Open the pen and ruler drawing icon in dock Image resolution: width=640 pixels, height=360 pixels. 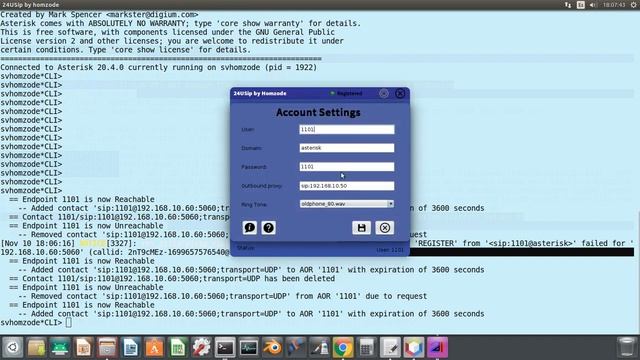pyautogui.click(x=320, y=348)
